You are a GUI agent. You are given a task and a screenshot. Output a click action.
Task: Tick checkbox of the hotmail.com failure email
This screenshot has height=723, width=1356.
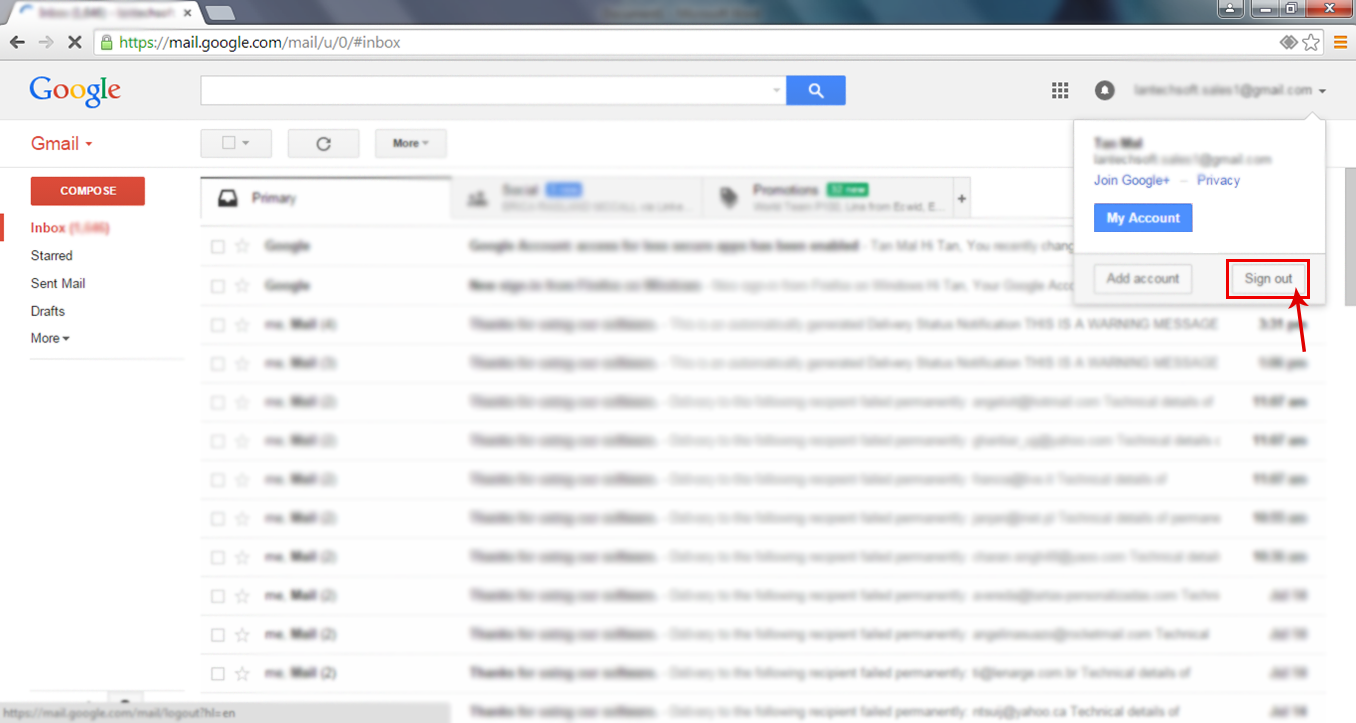[x=218, y=402]
